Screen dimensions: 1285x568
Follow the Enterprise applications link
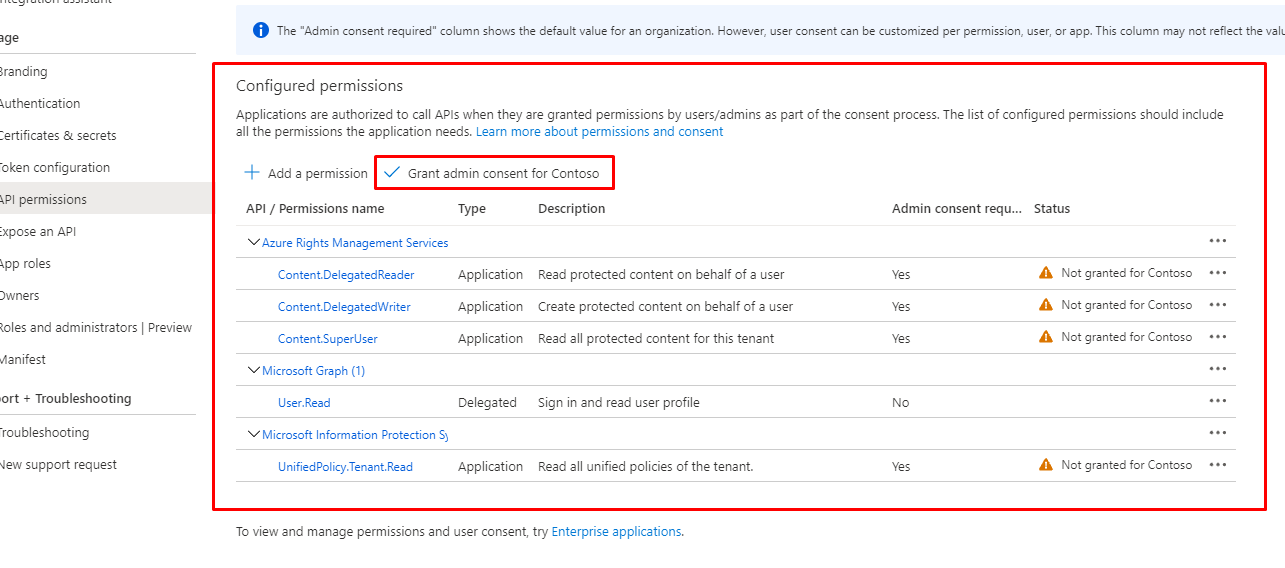click(616, 532)
